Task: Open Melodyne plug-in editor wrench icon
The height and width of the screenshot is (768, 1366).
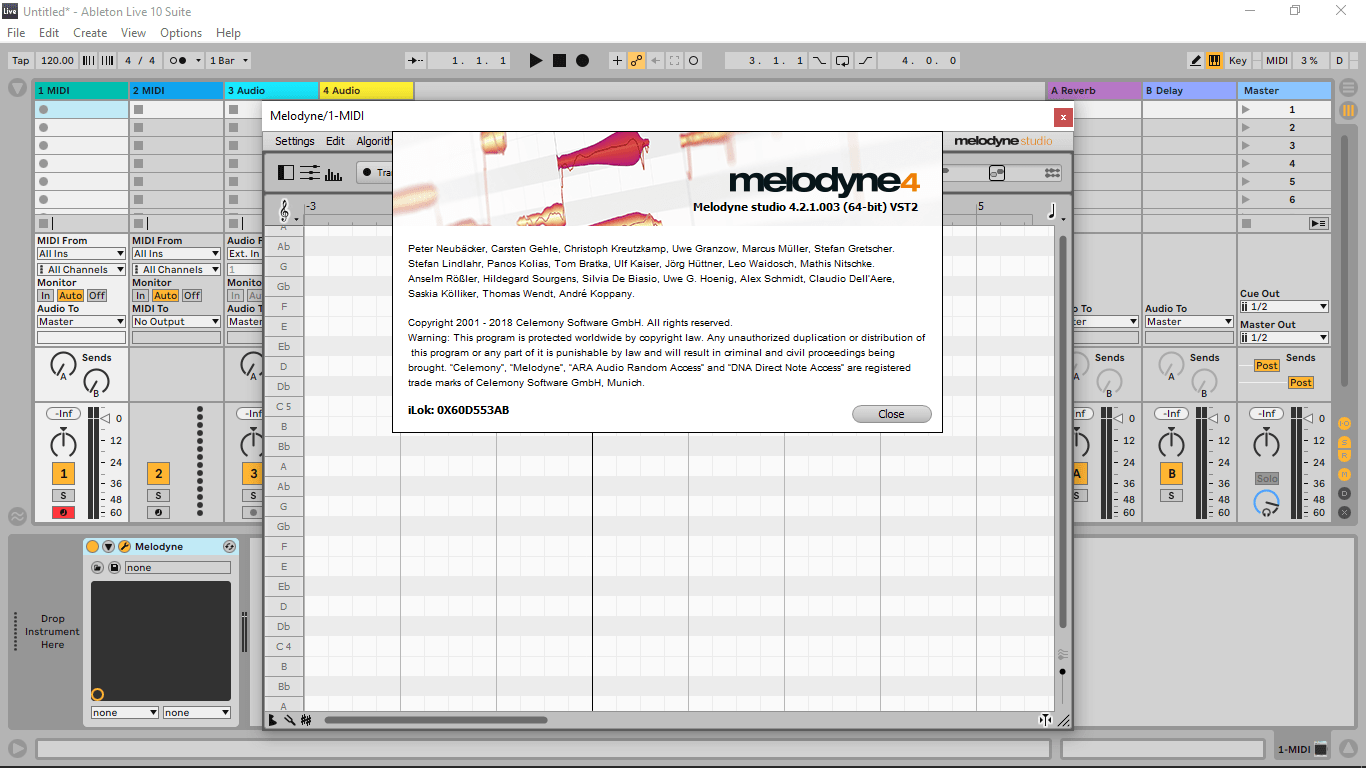Action: tap(124, 547)
